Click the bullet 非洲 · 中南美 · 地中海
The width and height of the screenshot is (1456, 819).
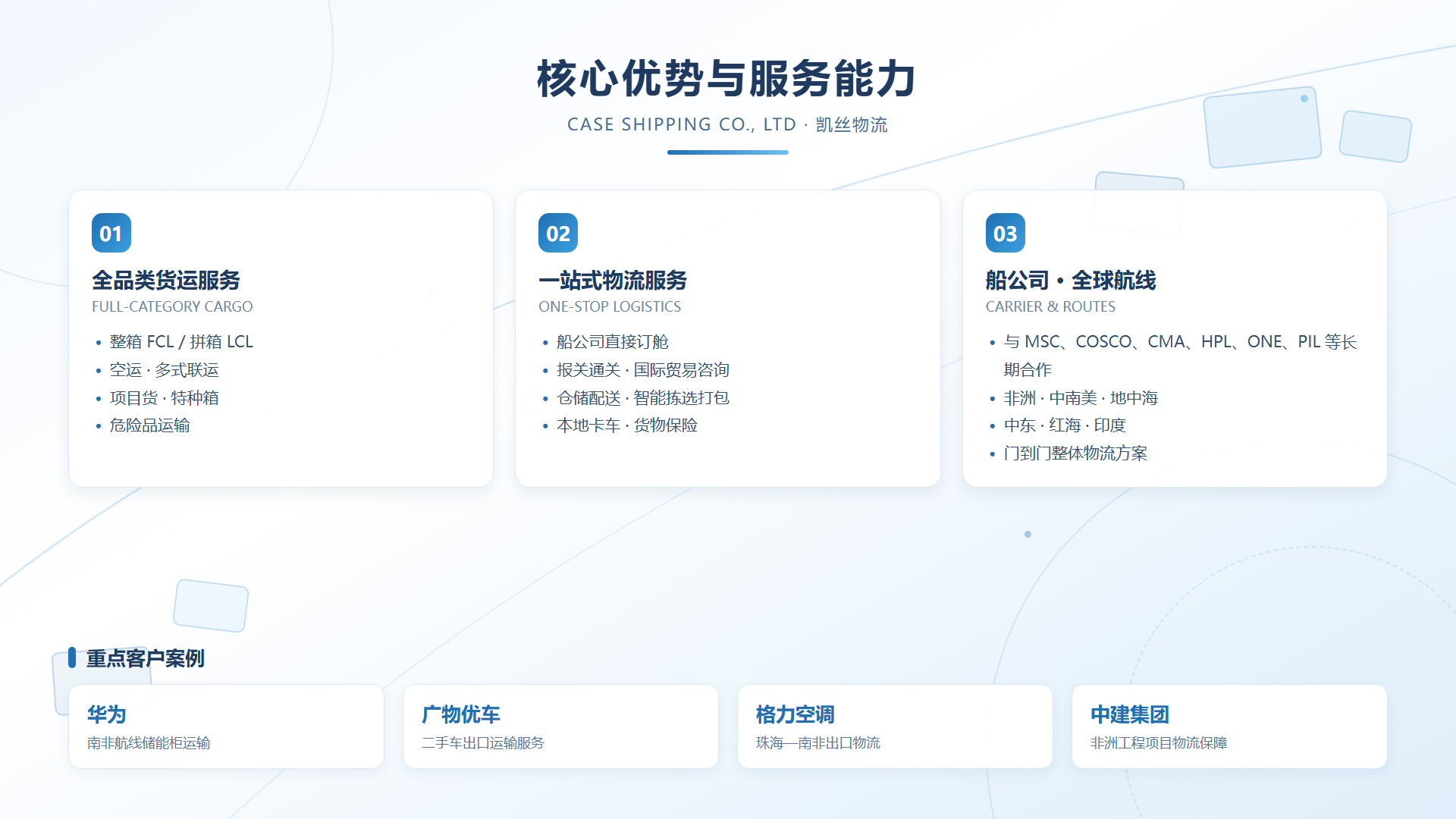point(1081,398)
